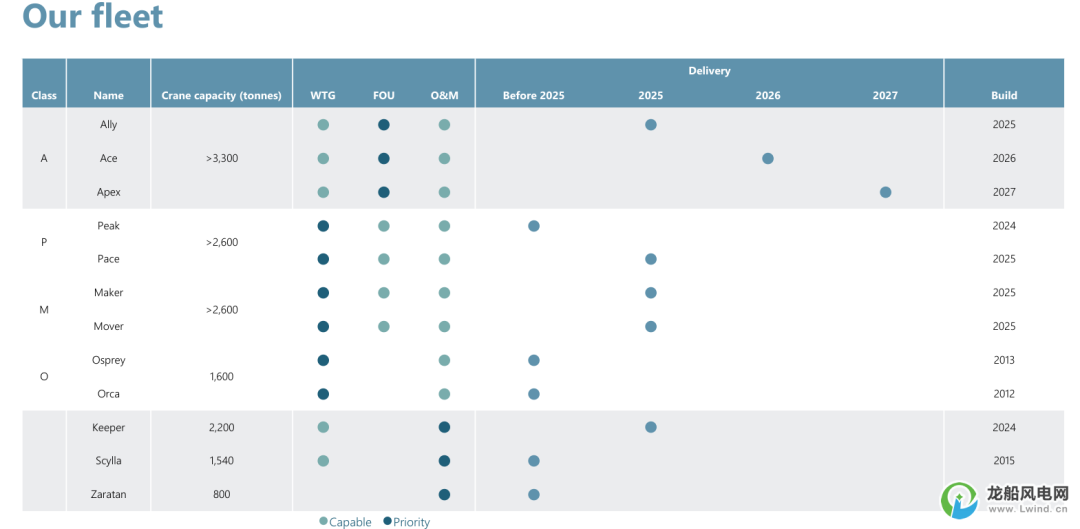
Task: Click Apex's 2027 delivery dot
Action: pos(885,192)
